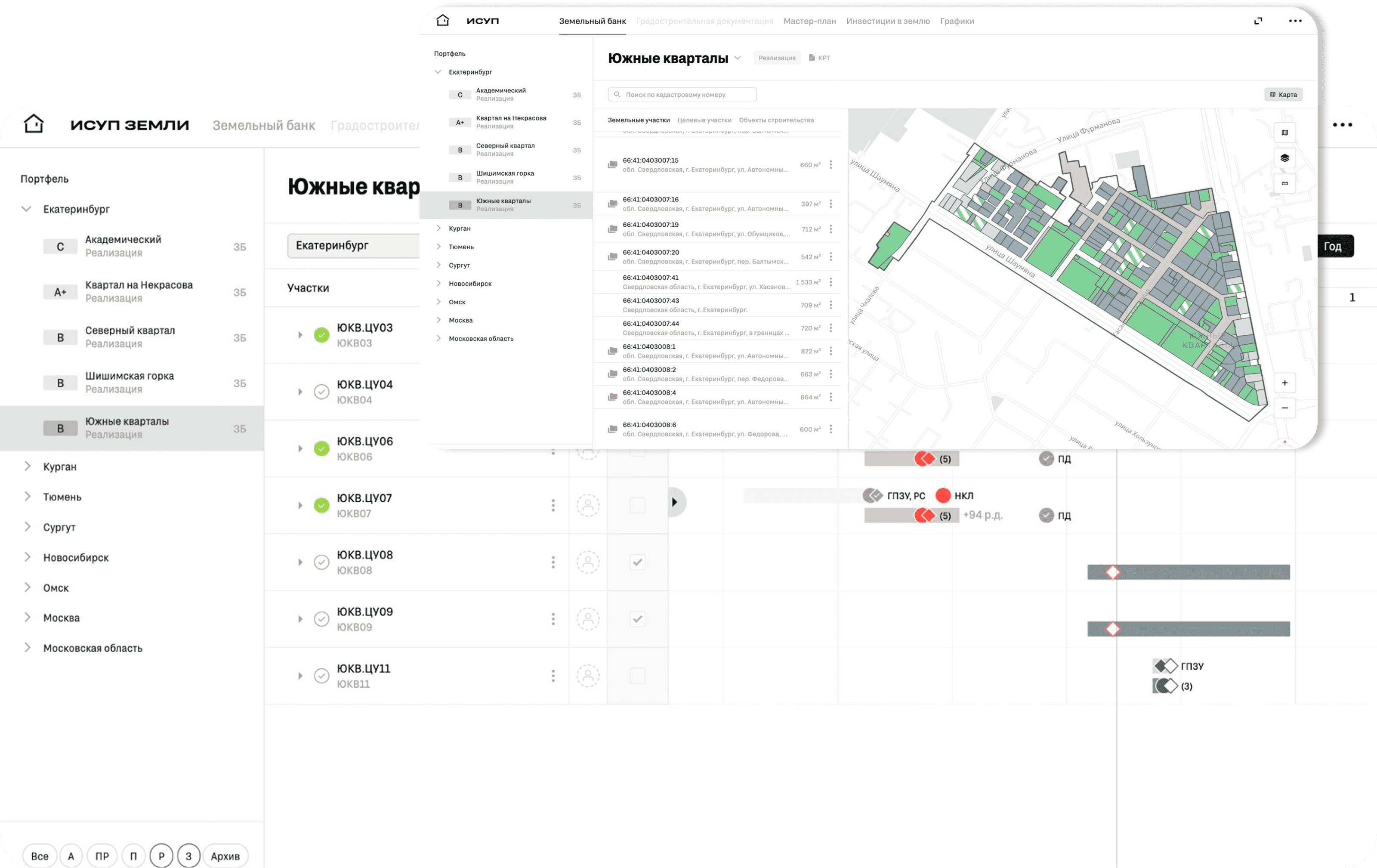The height and width of the screenshot is (868, 1377).
Task: Click the green status check icon of ЮКВ.ЦУ03
Action: 321,335
